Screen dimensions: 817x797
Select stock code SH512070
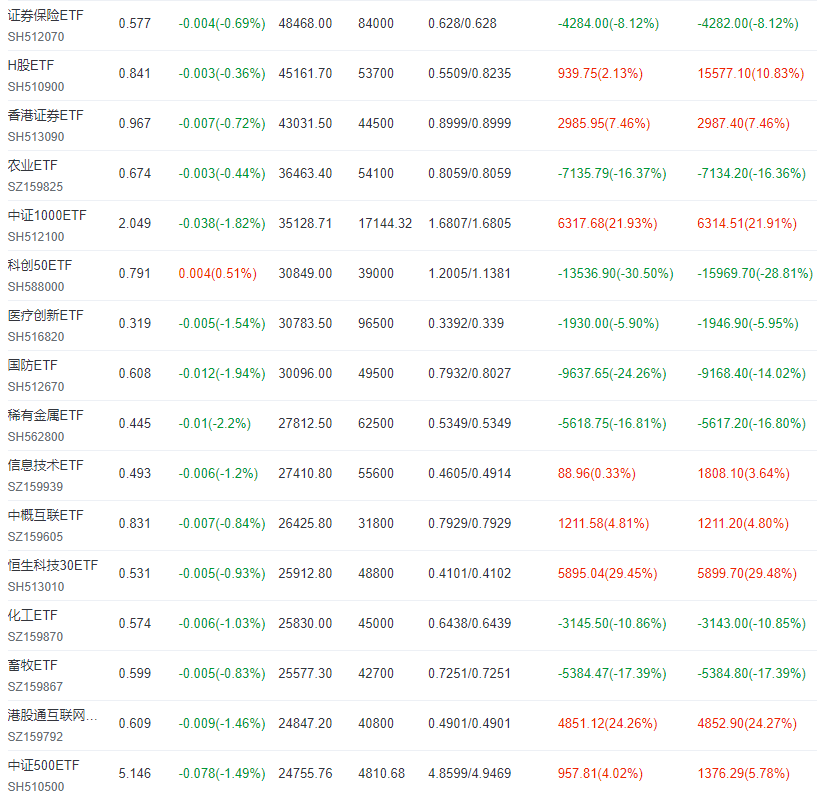tap(36, 37)
